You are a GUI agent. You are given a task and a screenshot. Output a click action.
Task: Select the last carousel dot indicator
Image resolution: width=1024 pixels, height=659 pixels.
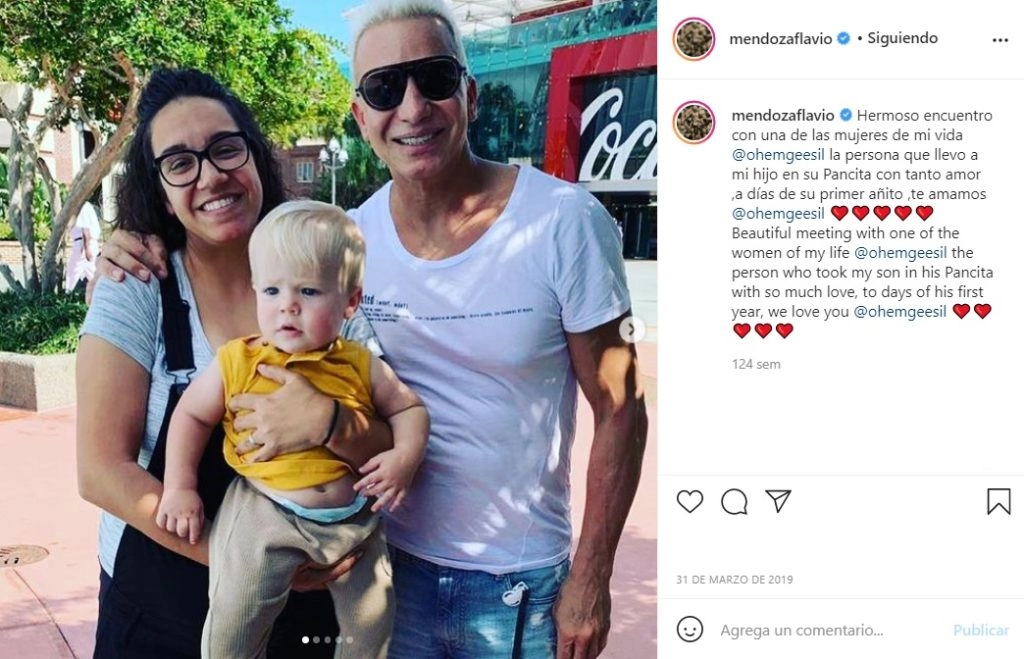(350, 640)
